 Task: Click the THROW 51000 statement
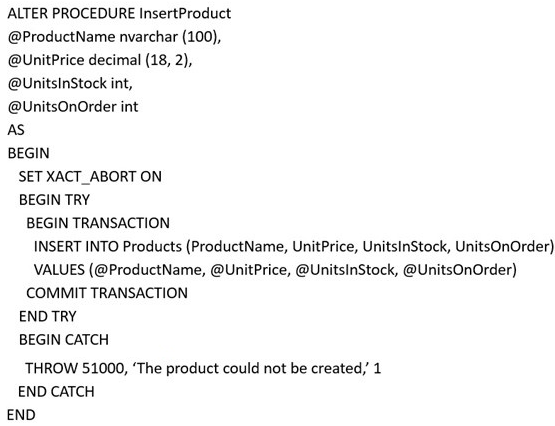[203, 368]
